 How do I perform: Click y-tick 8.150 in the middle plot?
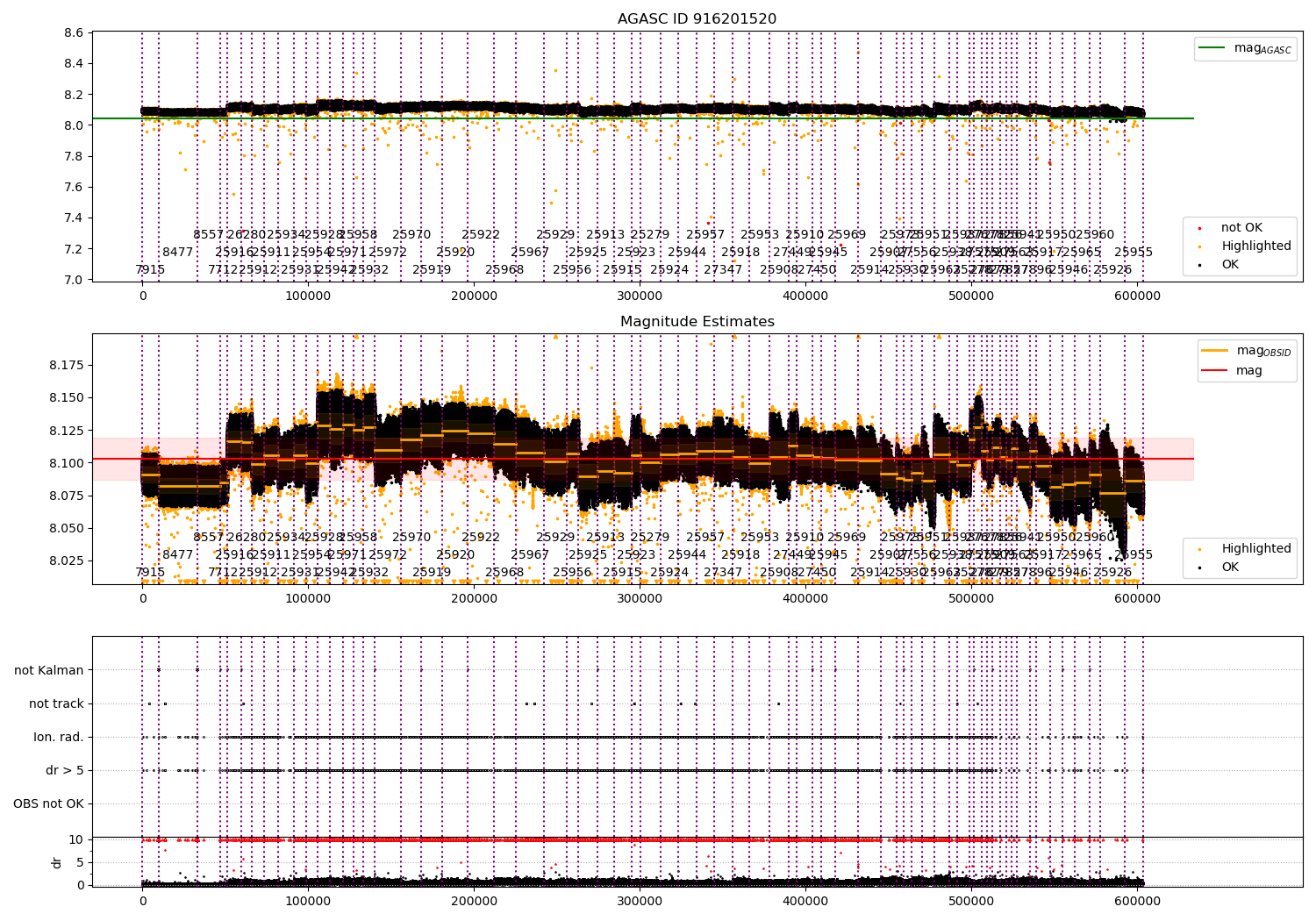click(x=67, y=397)
